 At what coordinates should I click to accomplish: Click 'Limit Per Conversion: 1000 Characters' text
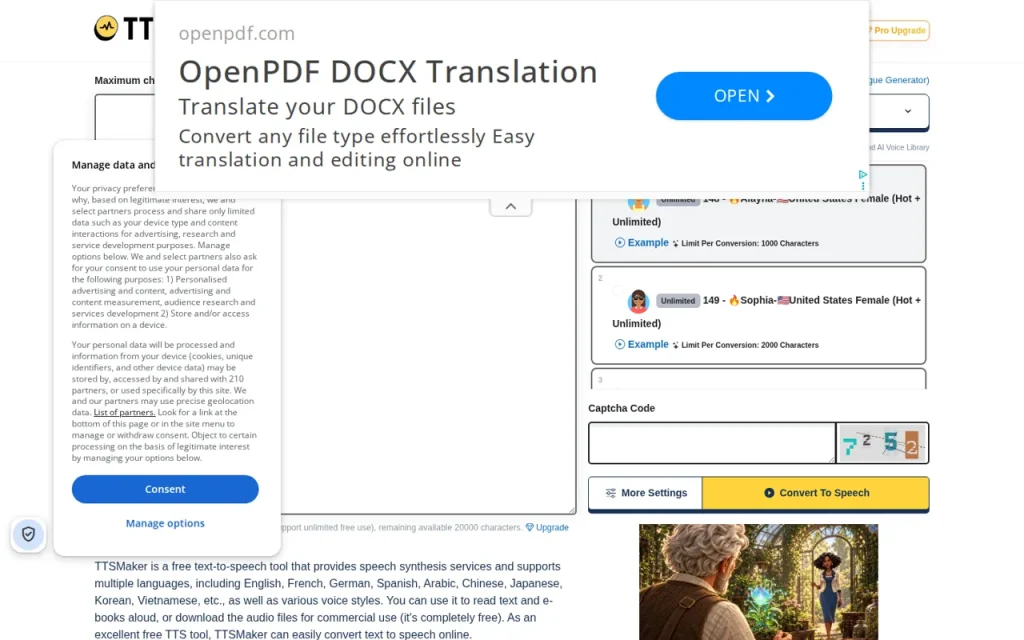[x=750, y=243]
